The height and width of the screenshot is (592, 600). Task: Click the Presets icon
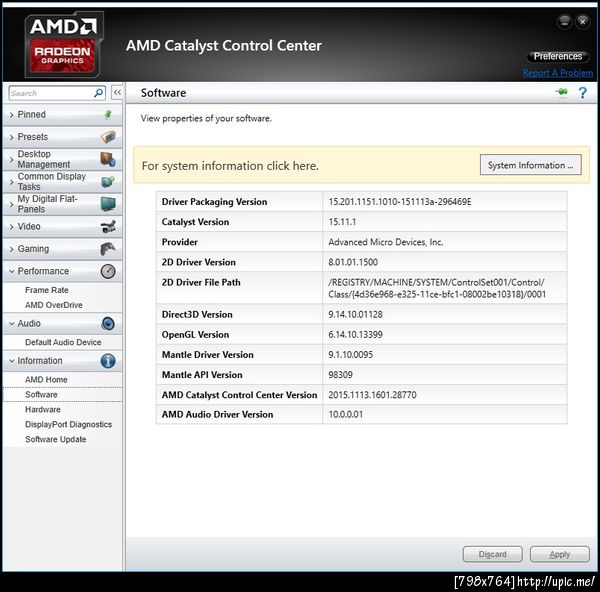[108, 137]
